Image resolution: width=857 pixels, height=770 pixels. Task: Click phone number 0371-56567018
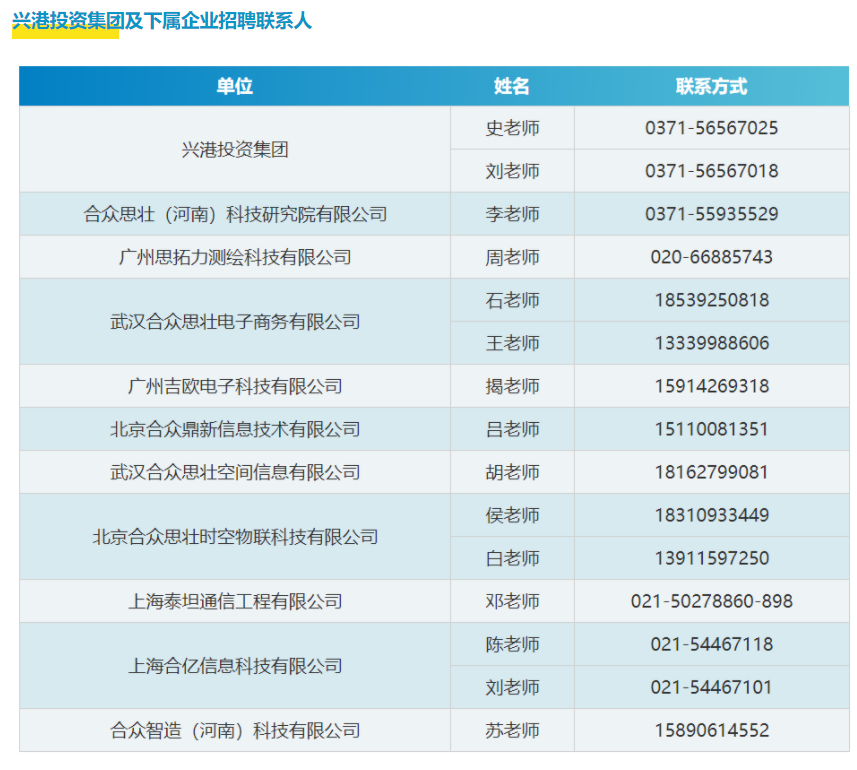click(x=712, y=171)
